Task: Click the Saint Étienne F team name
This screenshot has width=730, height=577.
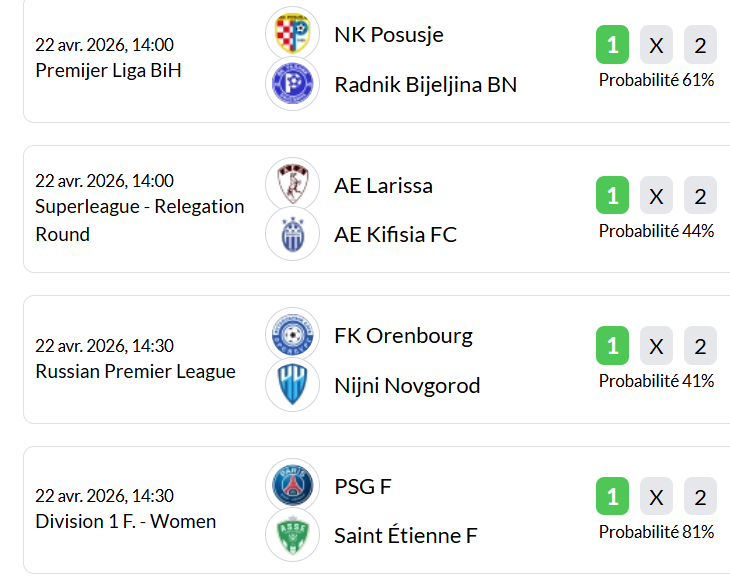Action: [405, 536]
